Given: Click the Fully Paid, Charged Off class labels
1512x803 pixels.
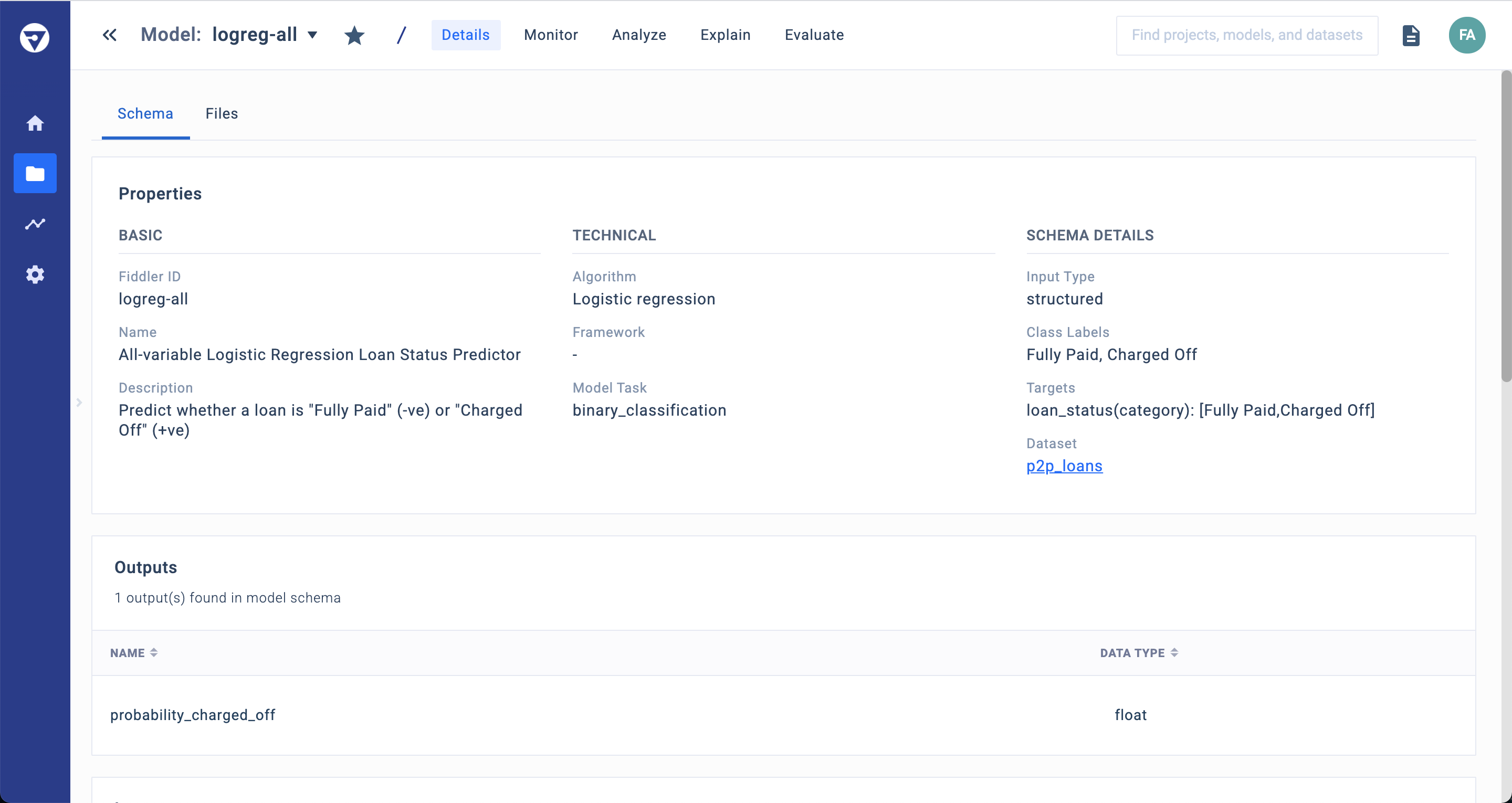Looking at the screenshot, I should click(1111, 355).
